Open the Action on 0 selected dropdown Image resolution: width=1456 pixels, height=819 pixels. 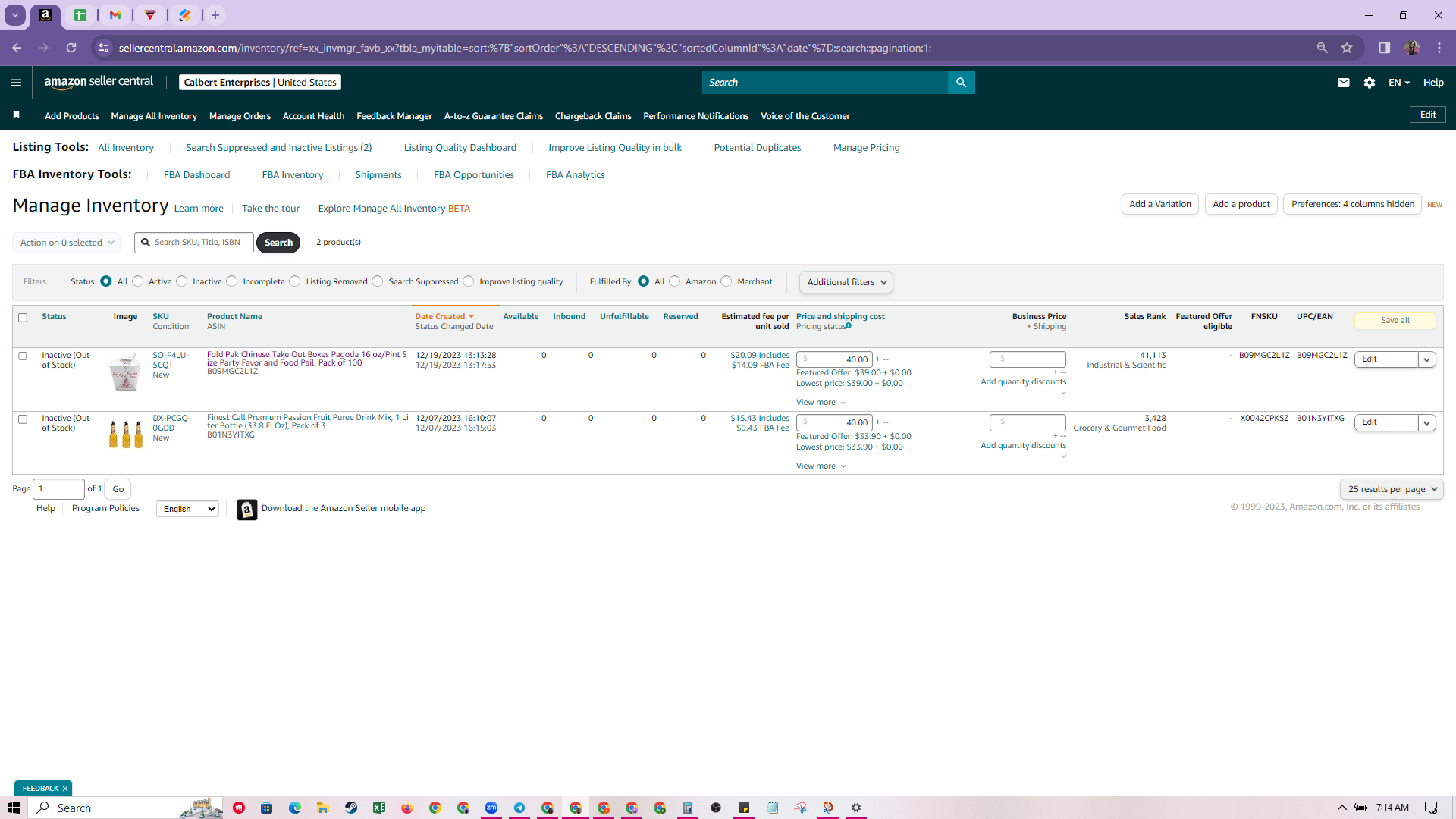[x=67, y=243]
